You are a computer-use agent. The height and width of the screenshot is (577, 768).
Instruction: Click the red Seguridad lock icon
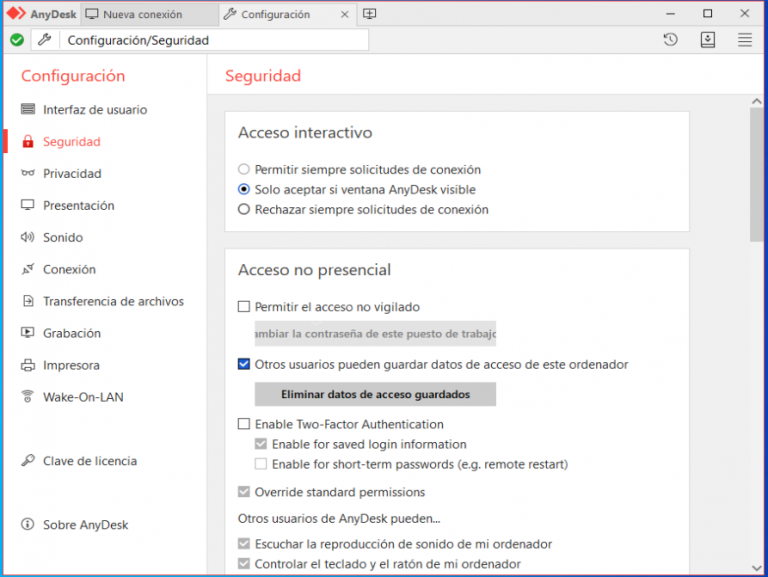[28, 142]
